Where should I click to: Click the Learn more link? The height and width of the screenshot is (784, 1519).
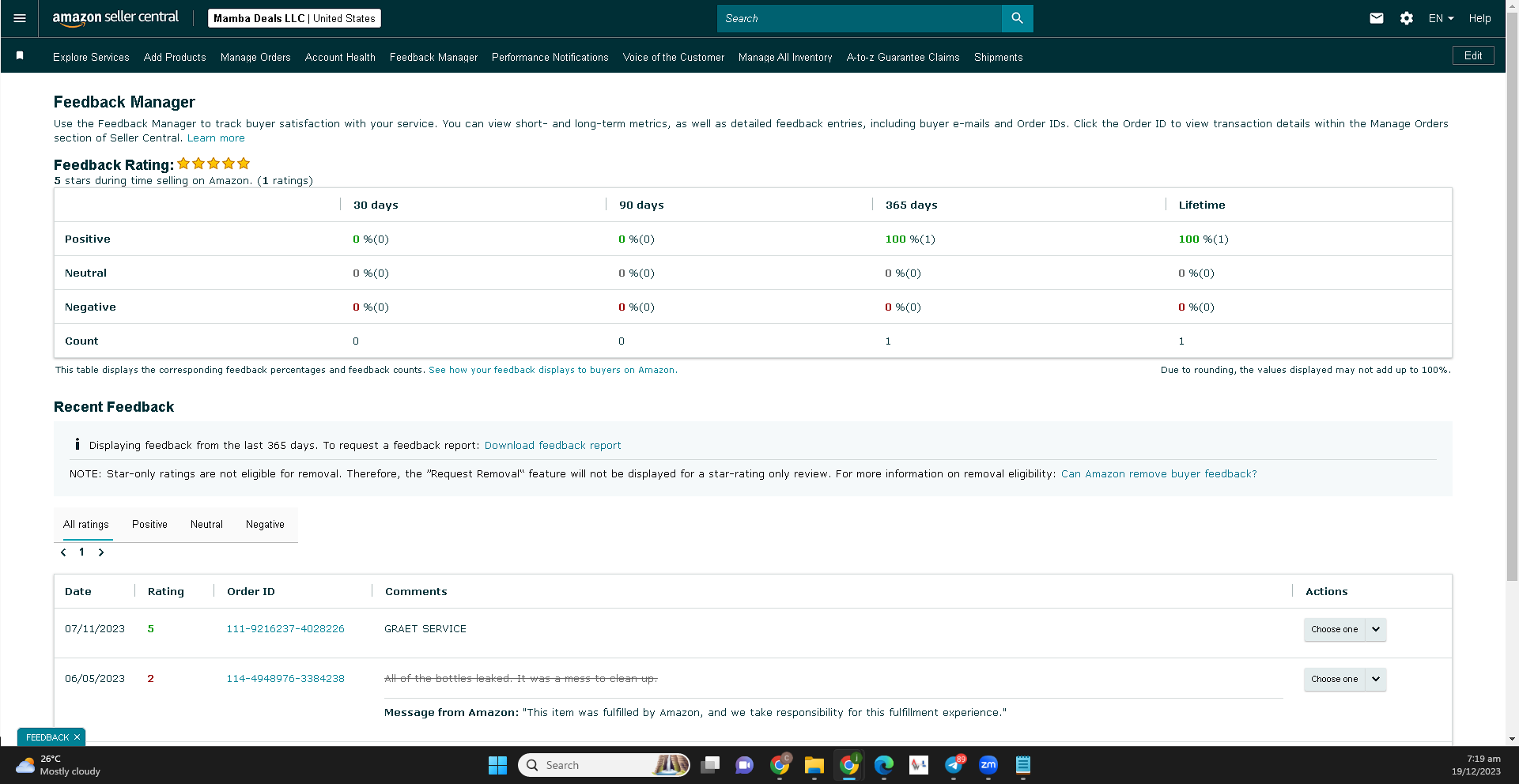[x=216, y=138]
